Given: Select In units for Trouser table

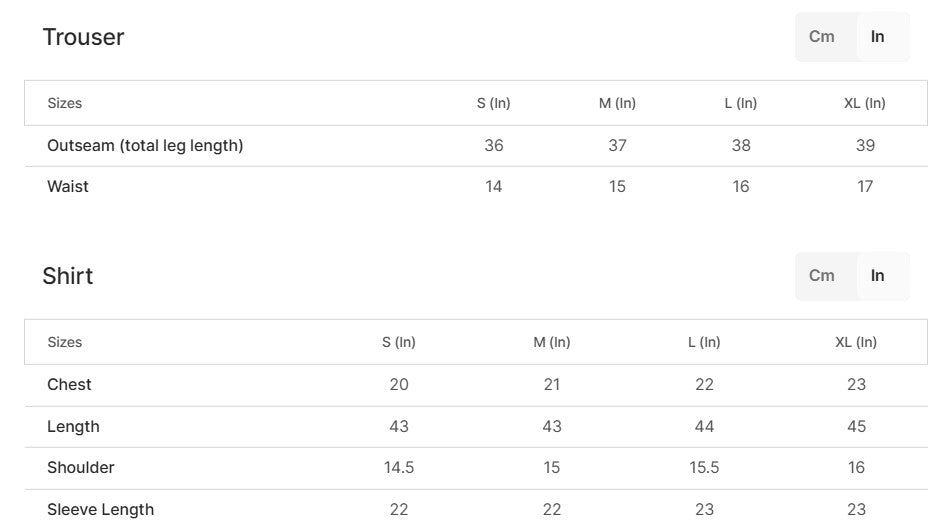Looking at the screenshot, I should pyautogui.click(x=877, y=37).
